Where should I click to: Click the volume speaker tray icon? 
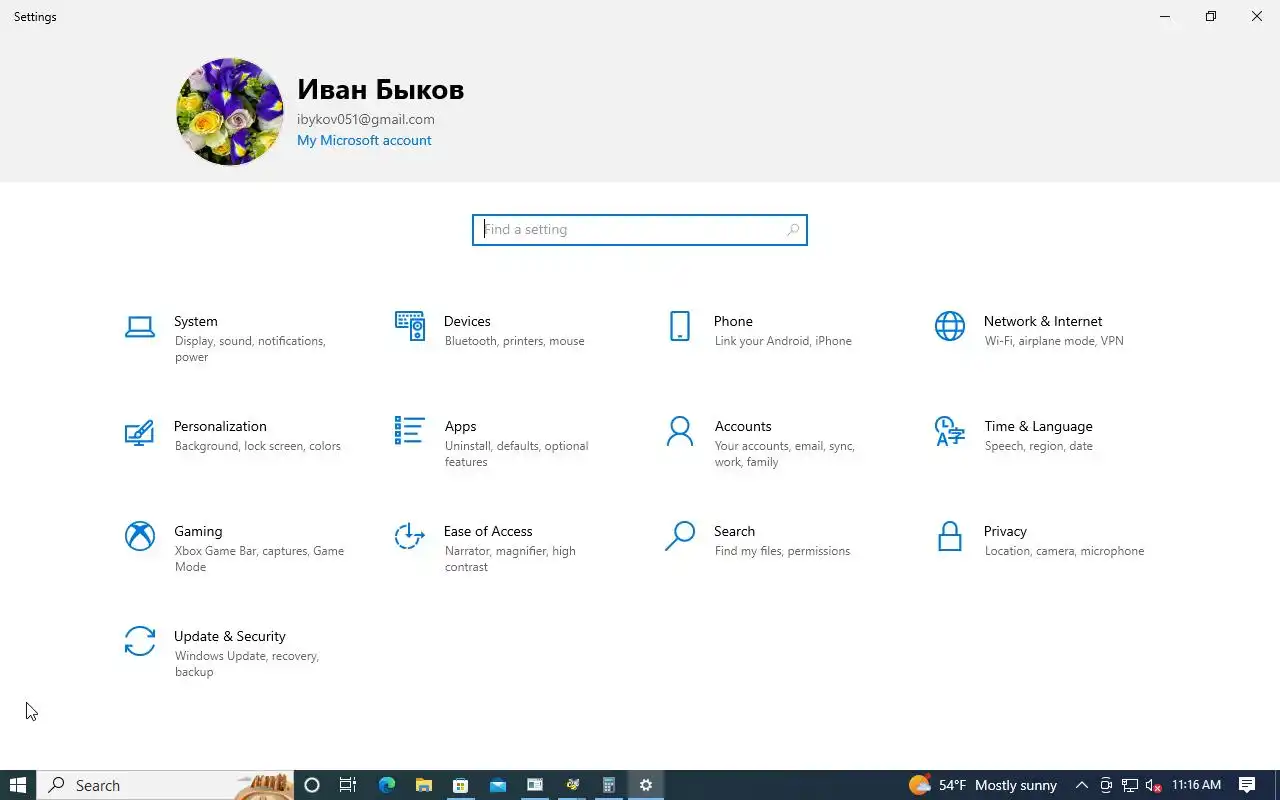coord(1153,785)
